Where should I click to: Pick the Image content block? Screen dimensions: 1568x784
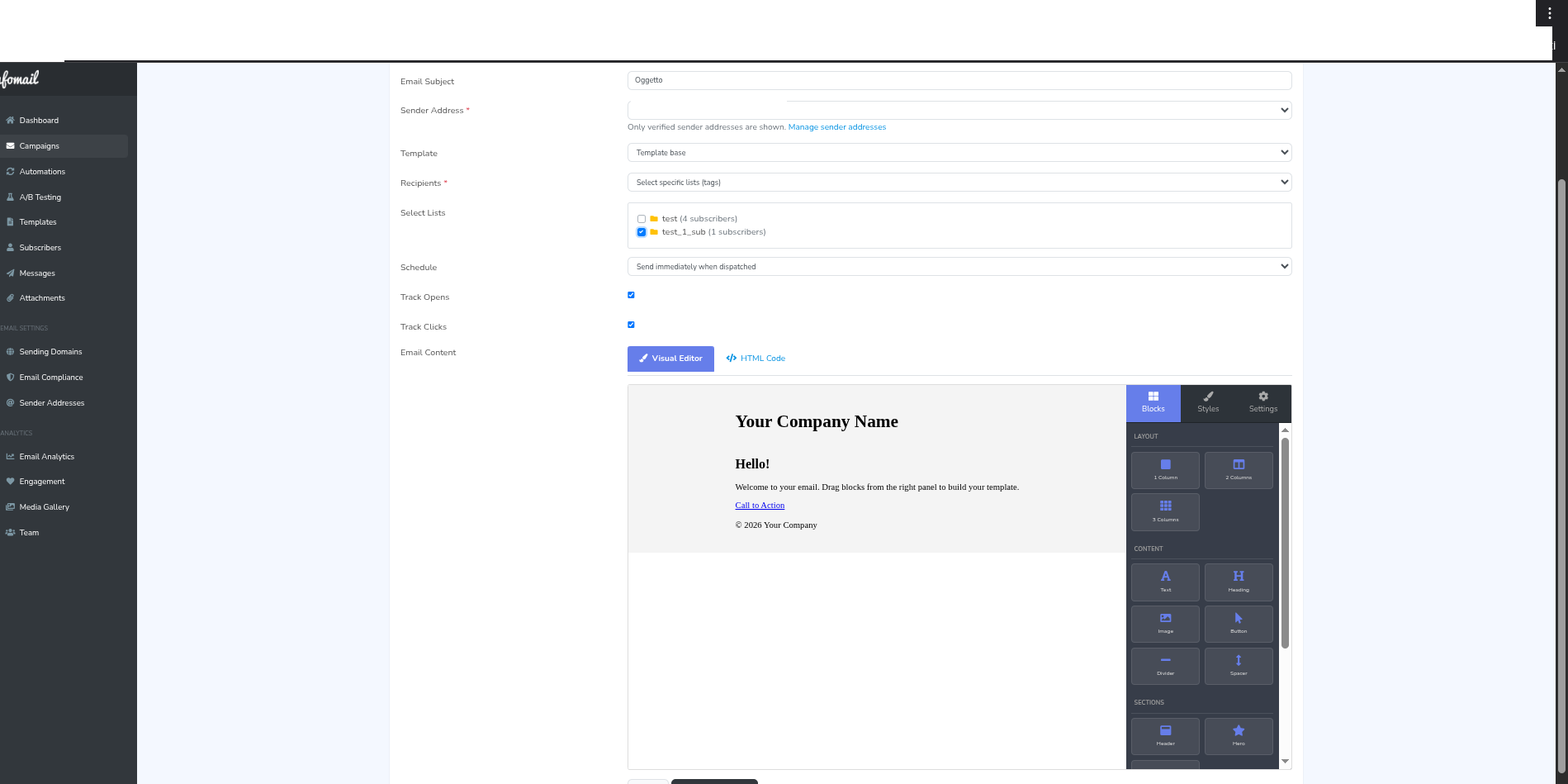pyautogui.click(x=1165, y=624)
